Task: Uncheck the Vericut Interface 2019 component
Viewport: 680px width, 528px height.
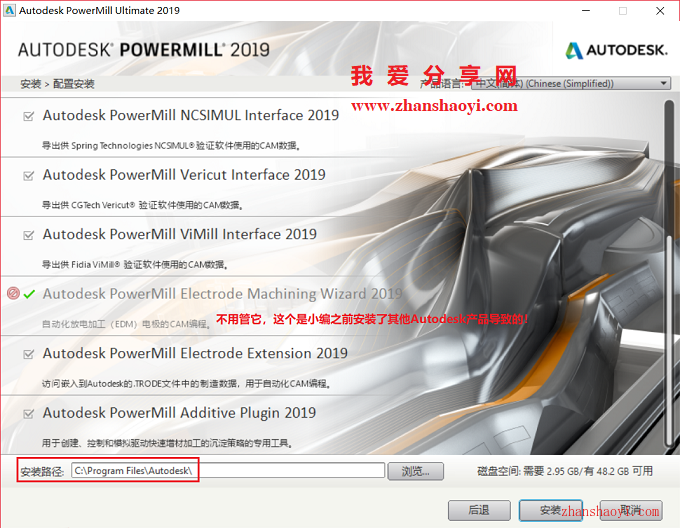Action: pyautogui.click(x=29, y=175)
